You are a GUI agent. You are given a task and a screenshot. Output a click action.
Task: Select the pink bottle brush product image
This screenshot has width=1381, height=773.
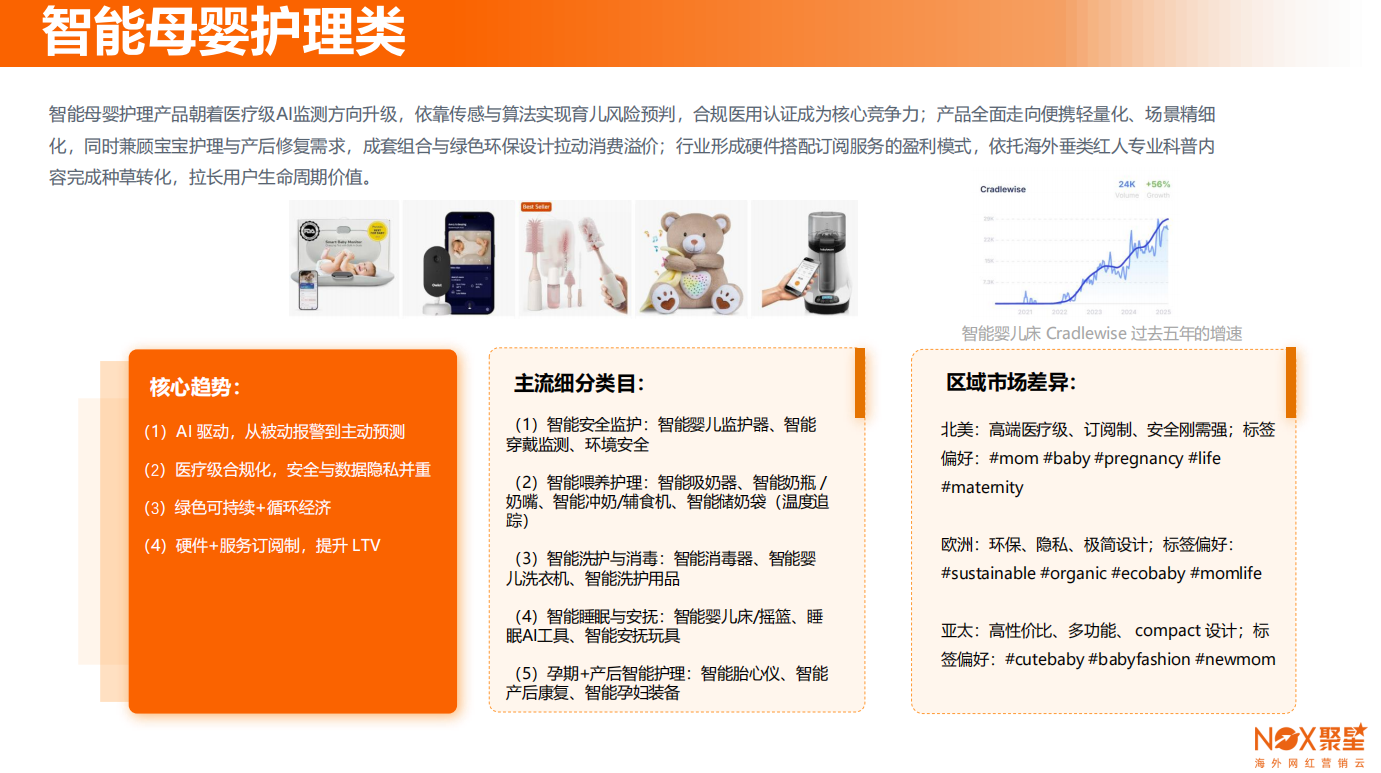coord(575,258)
